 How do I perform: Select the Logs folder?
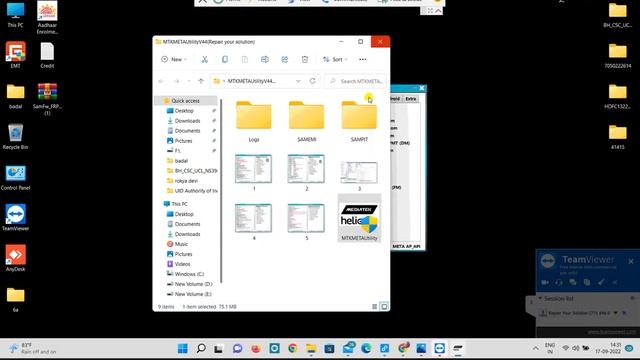[x=254, y=121]
